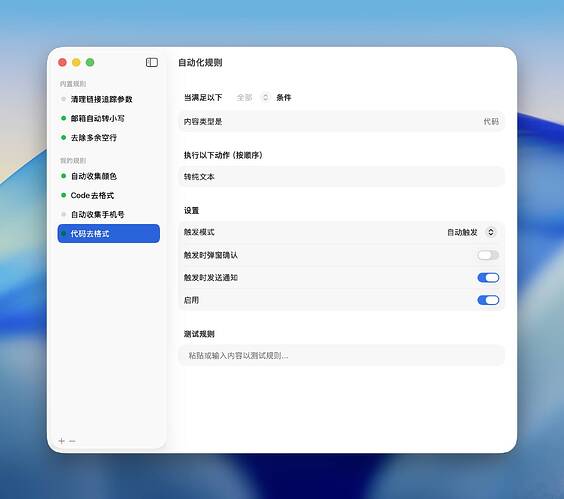
Task: Open the 触发模式 自动触发 dropdown
Action: (471, 232)
